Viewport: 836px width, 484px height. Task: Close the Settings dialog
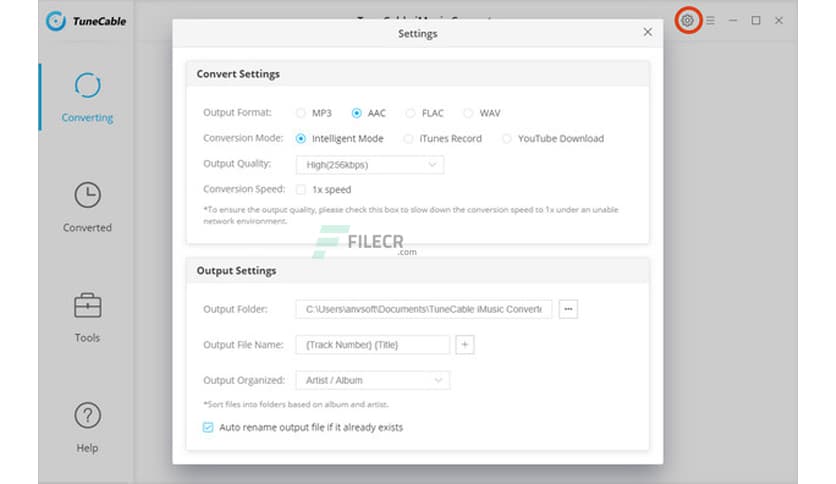(647, 32)
